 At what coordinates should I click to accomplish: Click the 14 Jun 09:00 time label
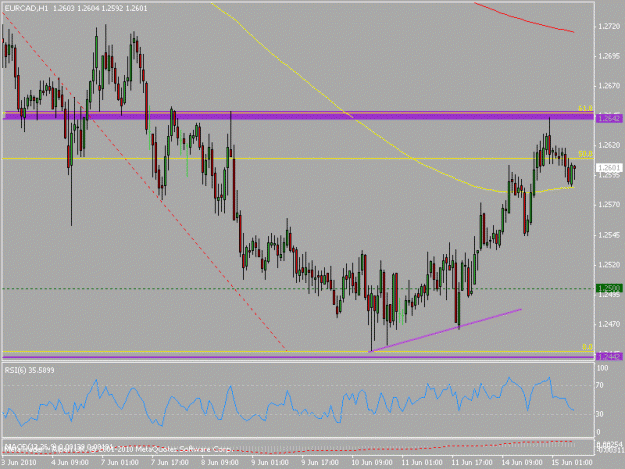[x=522, y=463]
